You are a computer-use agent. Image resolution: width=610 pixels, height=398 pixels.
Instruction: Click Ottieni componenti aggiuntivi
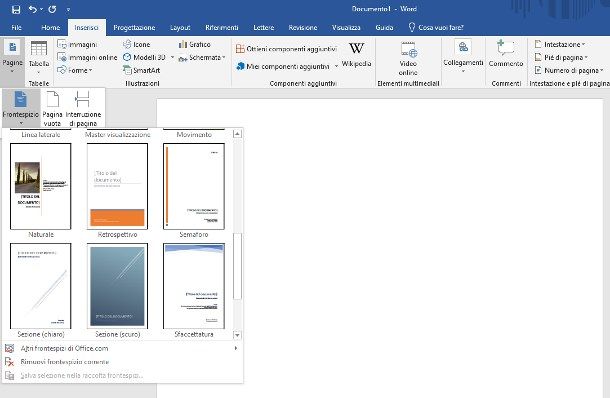(x=286, y=49)
